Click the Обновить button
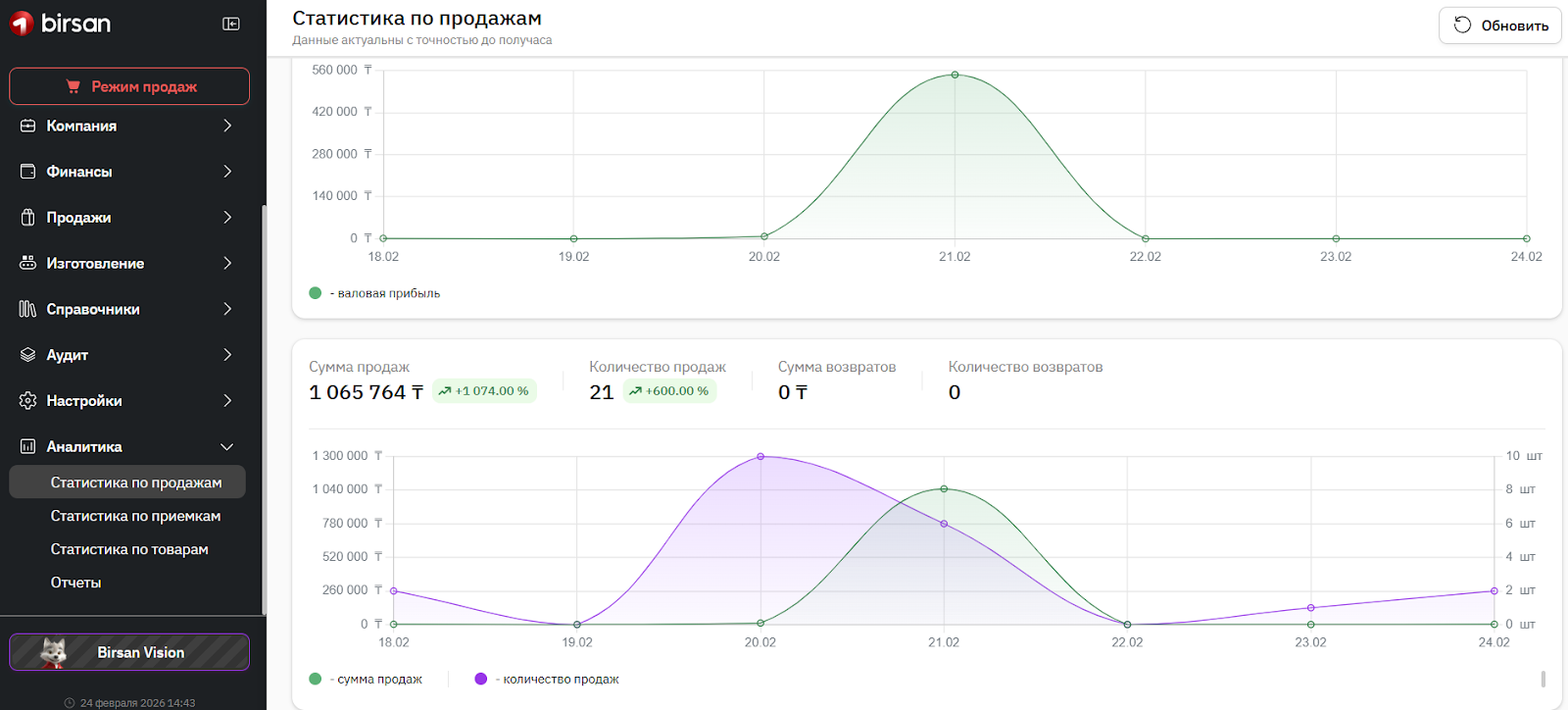The image size is (1568, 710). (1499, 25)
